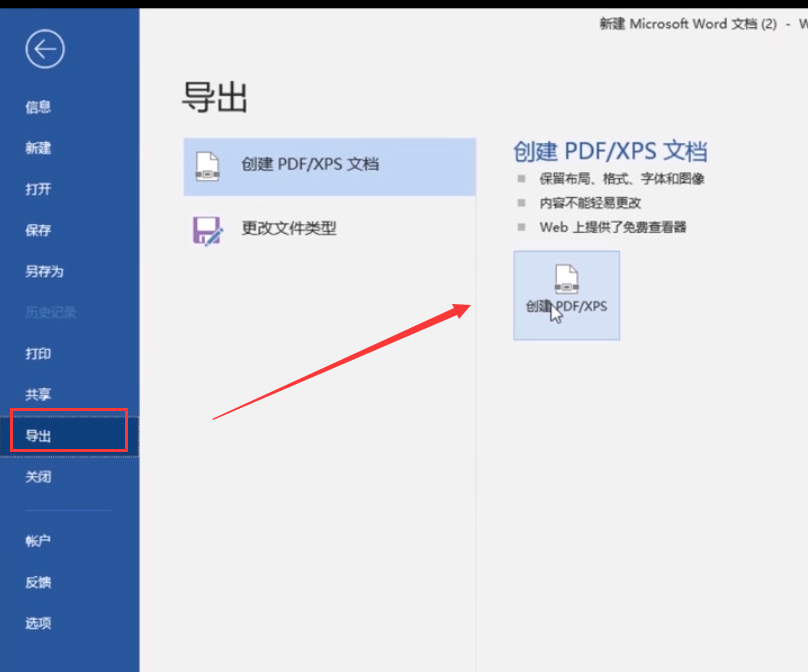Open the 另存为 page
808x672 pixels.
[44, 271]
